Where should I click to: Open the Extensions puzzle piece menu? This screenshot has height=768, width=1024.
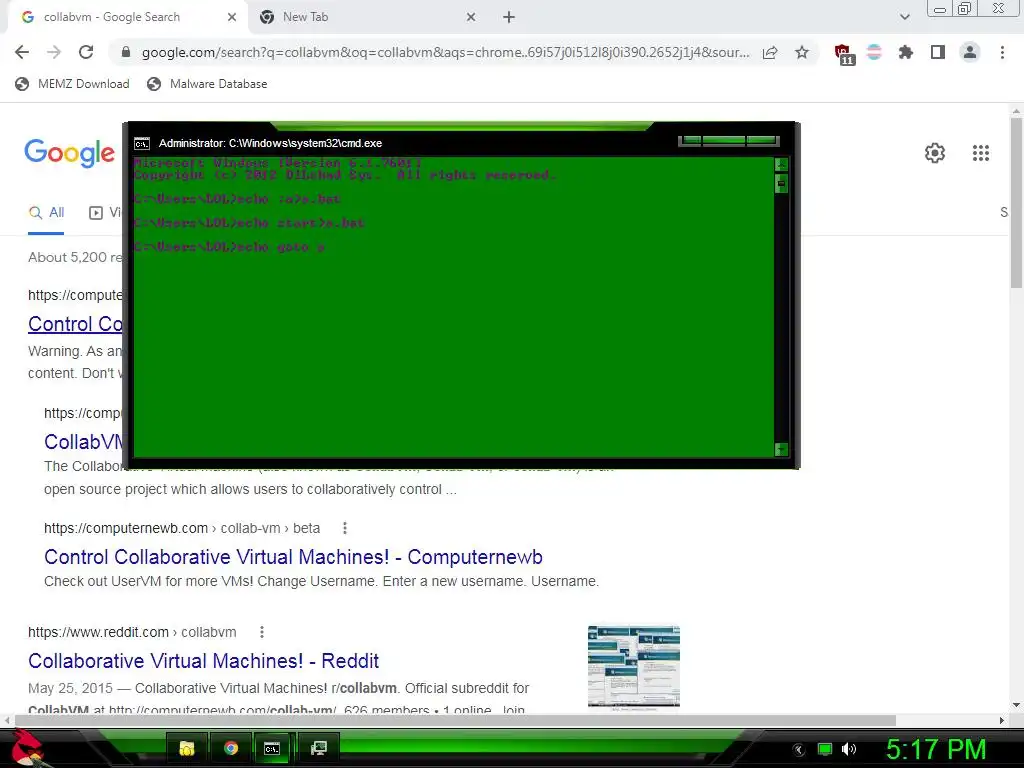(x=906, y=52)
